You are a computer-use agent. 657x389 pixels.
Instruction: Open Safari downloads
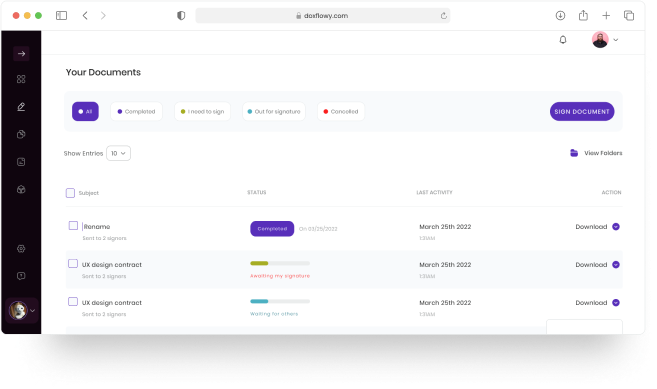click(560, 16)
